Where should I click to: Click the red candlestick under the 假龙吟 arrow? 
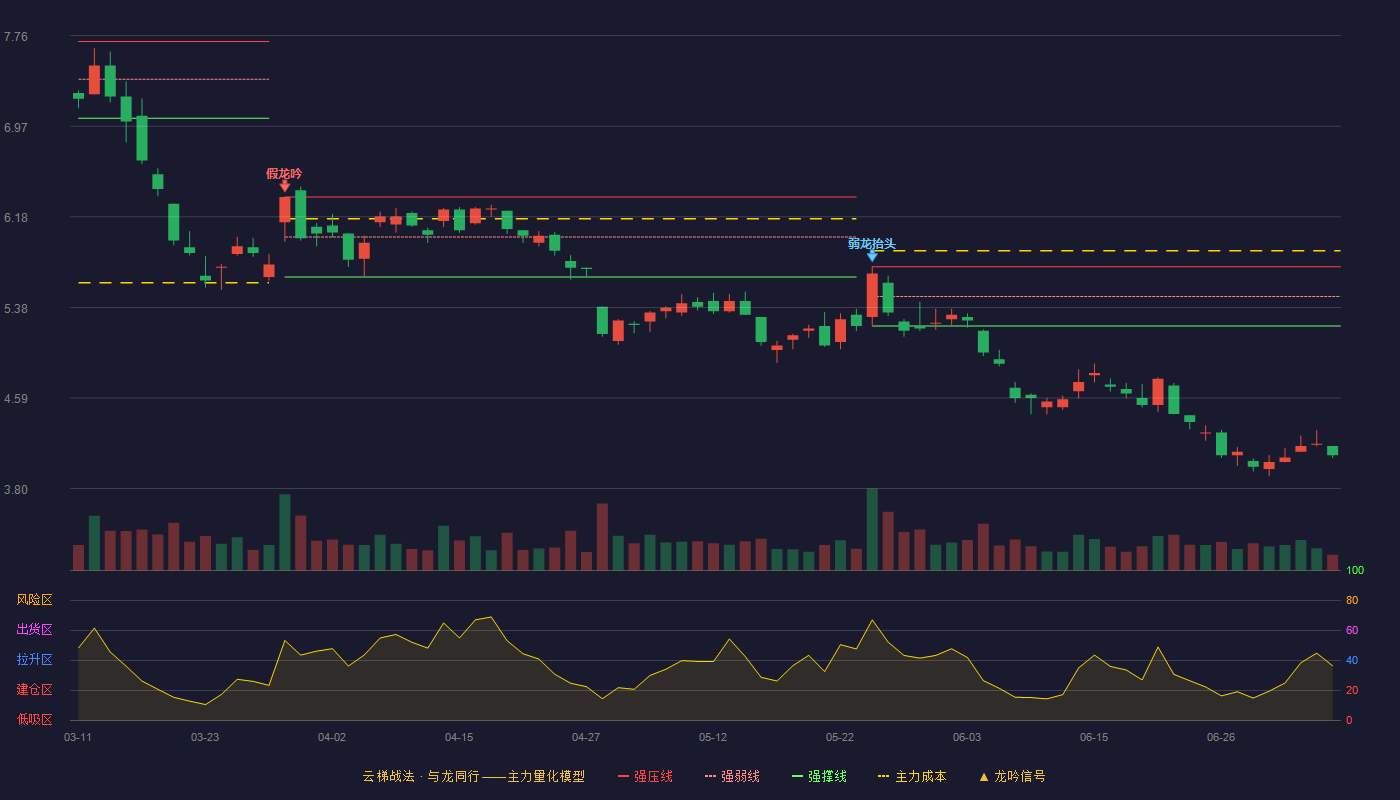[285, 209]
